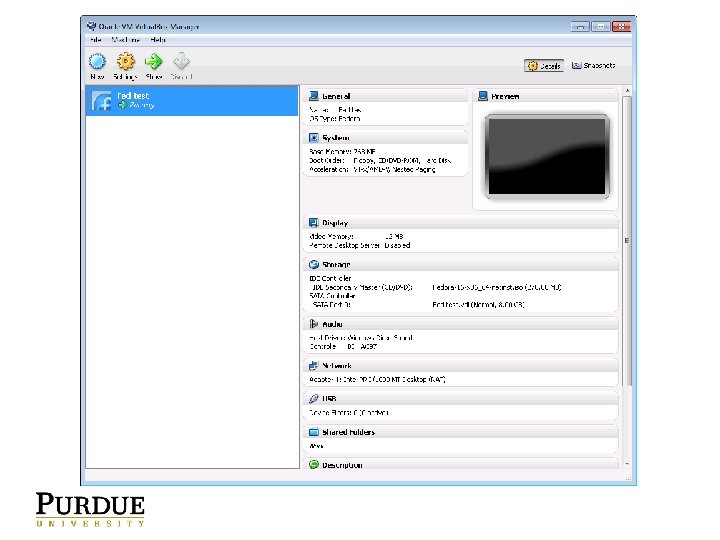Click the IDE Controller storage entry
Screen dimensions: 720x540
330,278
